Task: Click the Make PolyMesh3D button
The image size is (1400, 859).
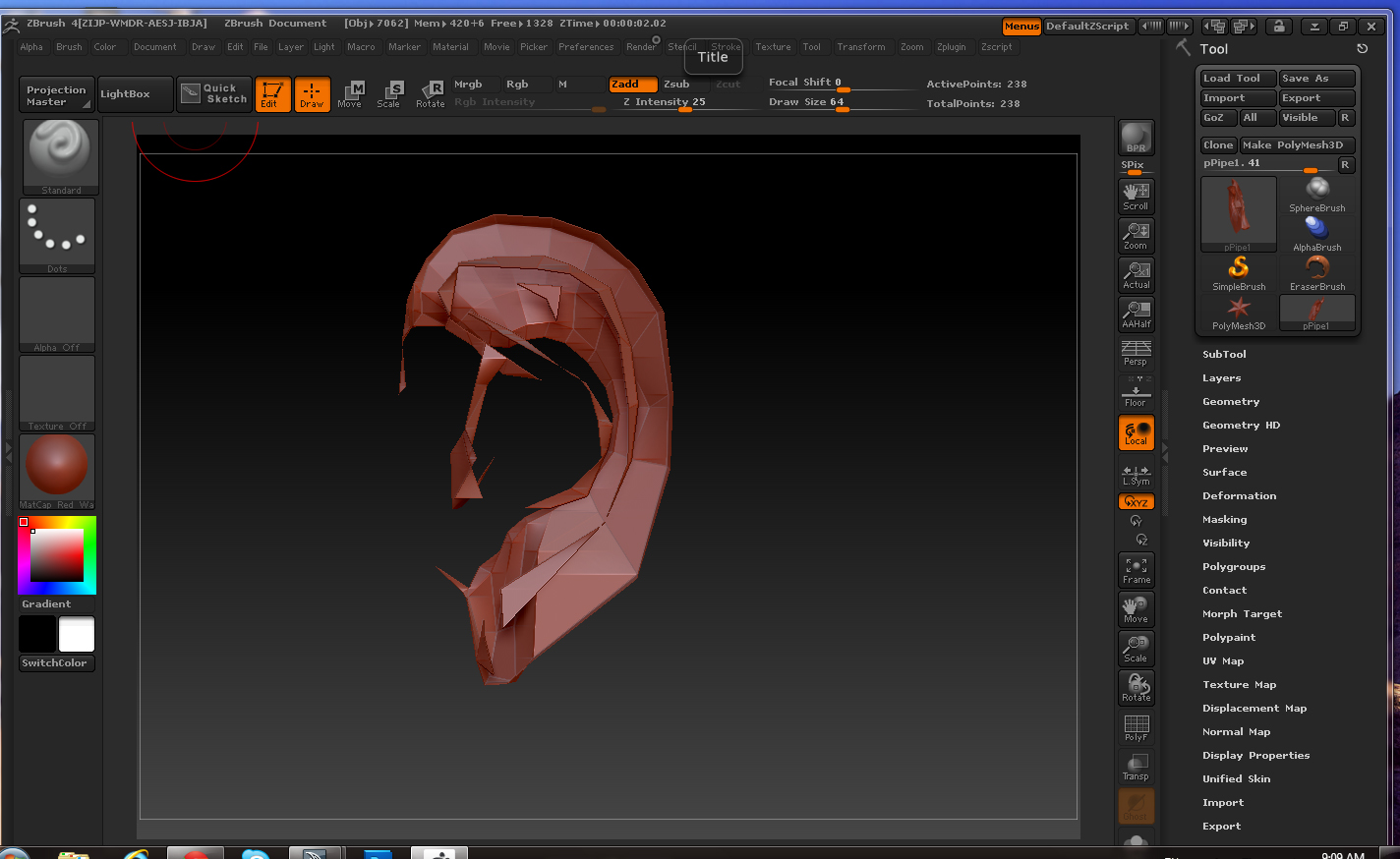Action: (x=1297, y=144)
